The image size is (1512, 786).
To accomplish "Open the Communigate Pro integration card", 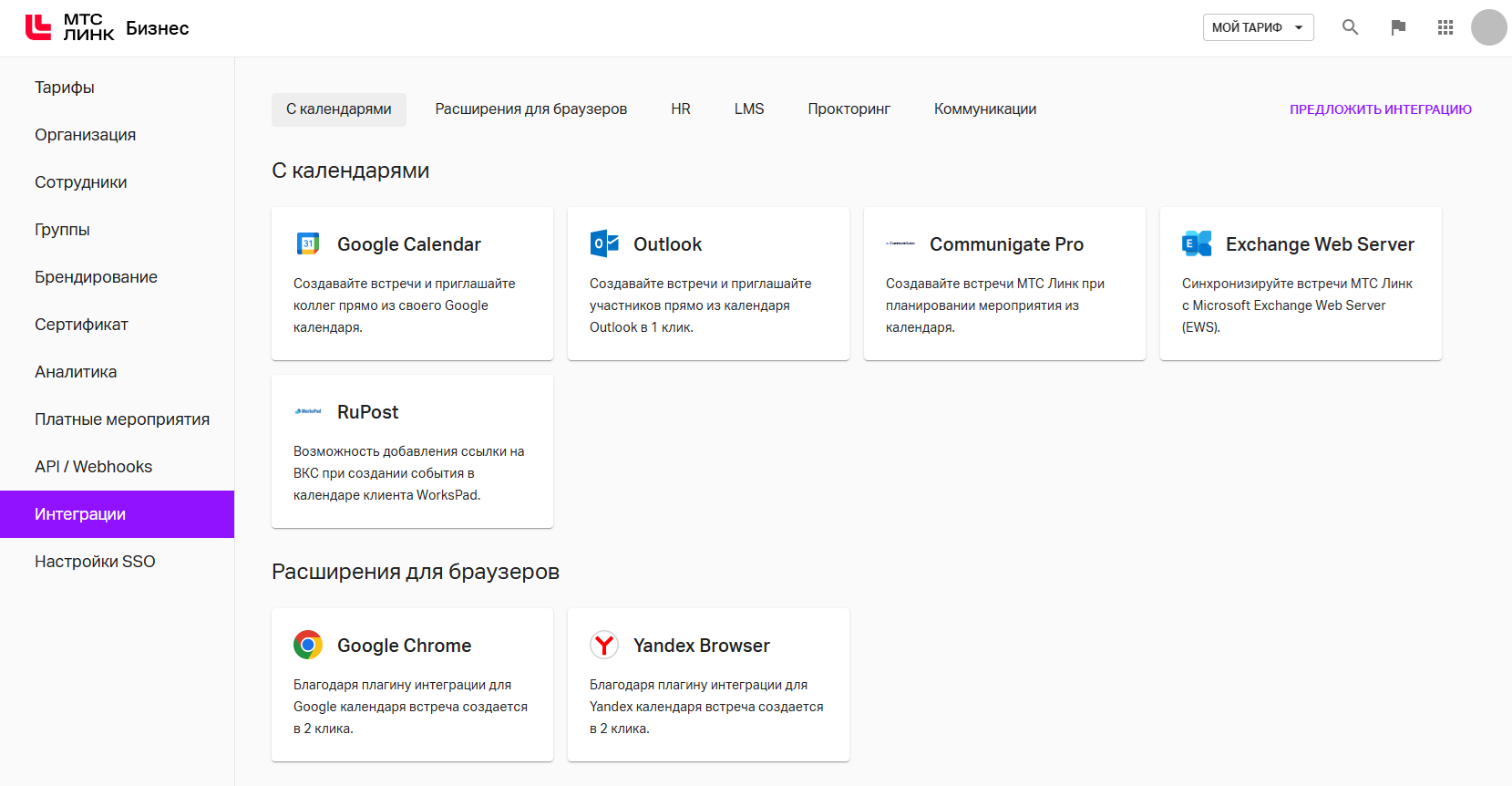I will point(1004,284).
